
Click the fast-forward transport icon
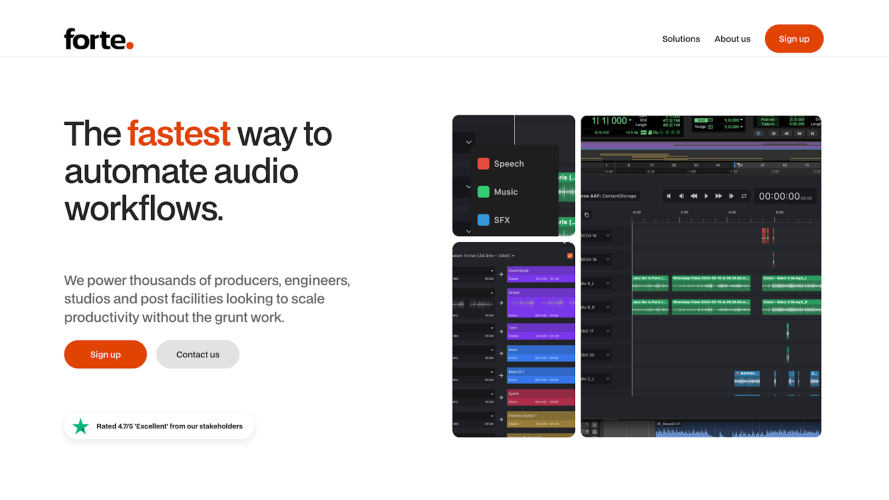pyautogui.click(x=718, y=196)
